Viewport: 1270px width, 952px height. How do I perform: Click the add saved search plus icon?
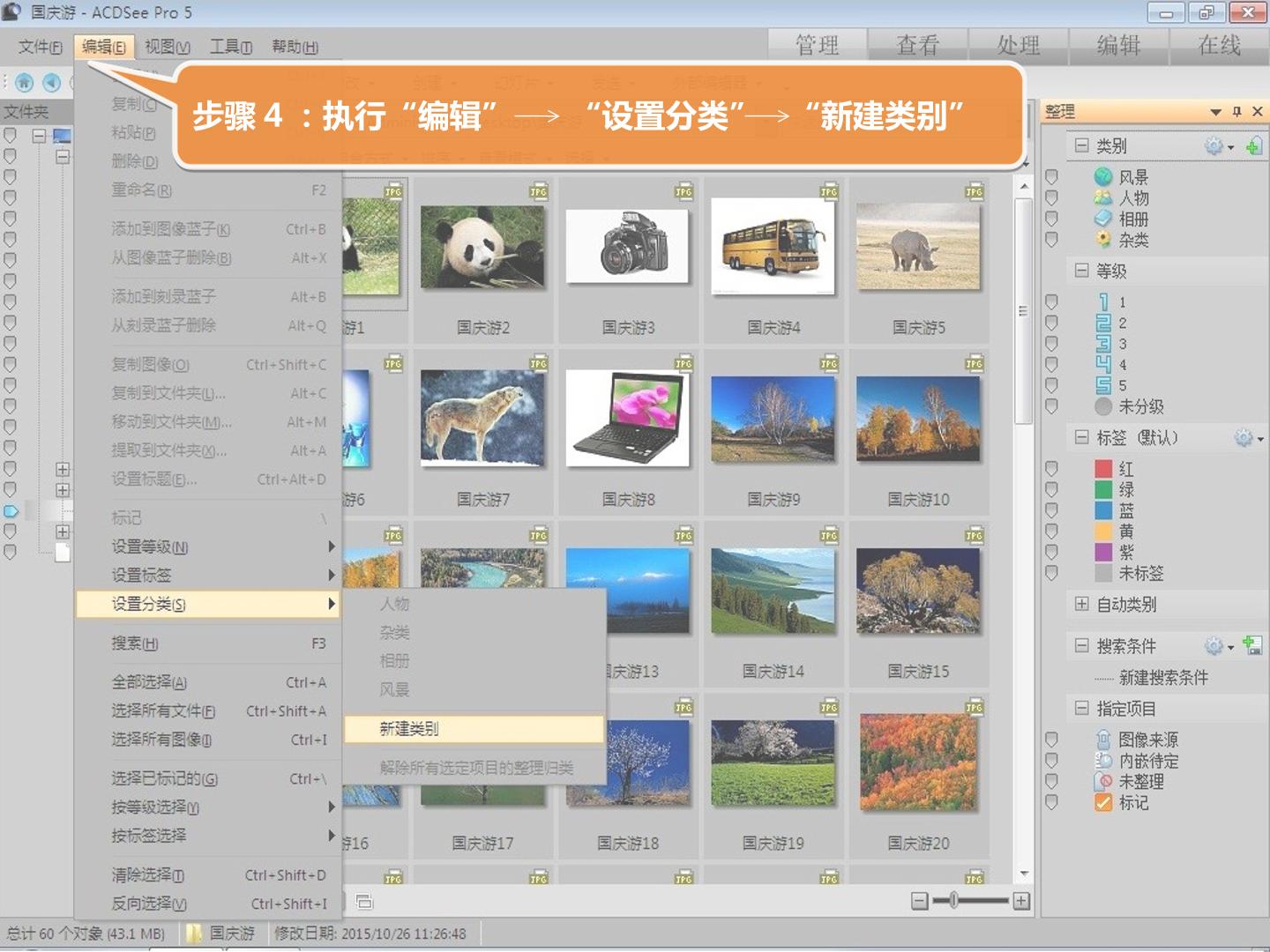(x=1252, y=646)
